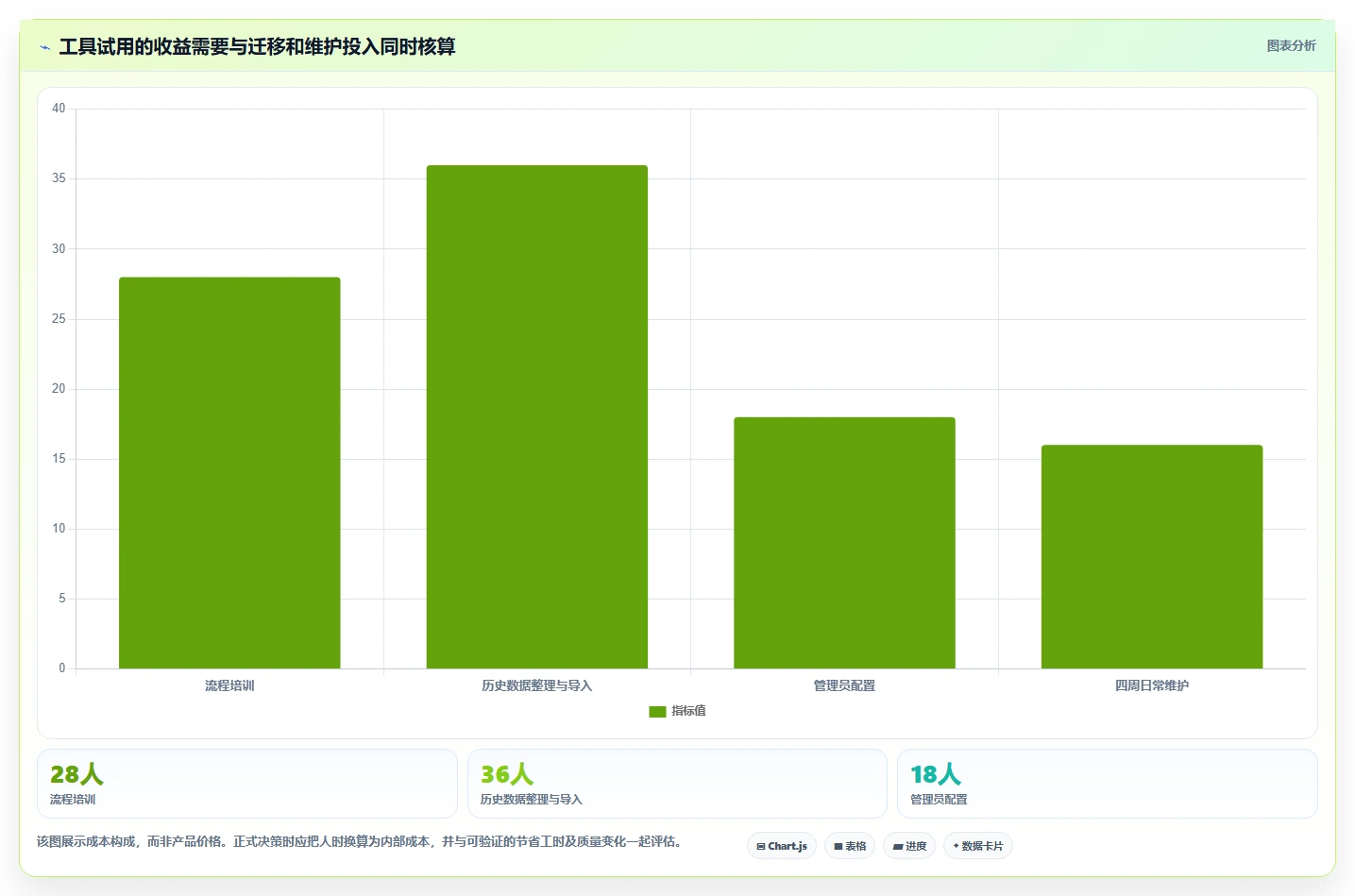The image size is (1355, 896).
Task: Click the x-axis label 四周日常维护
Action: point(1152,685)
